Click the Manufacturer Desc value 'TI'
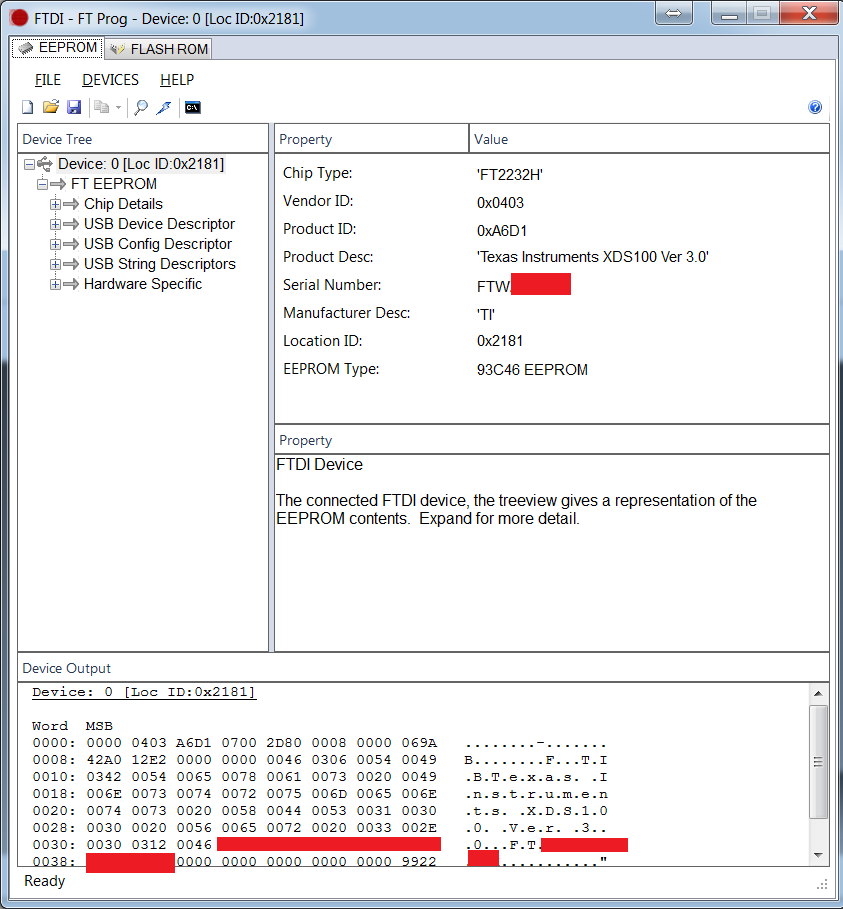 pyautogui.click(x=486, y=315)
